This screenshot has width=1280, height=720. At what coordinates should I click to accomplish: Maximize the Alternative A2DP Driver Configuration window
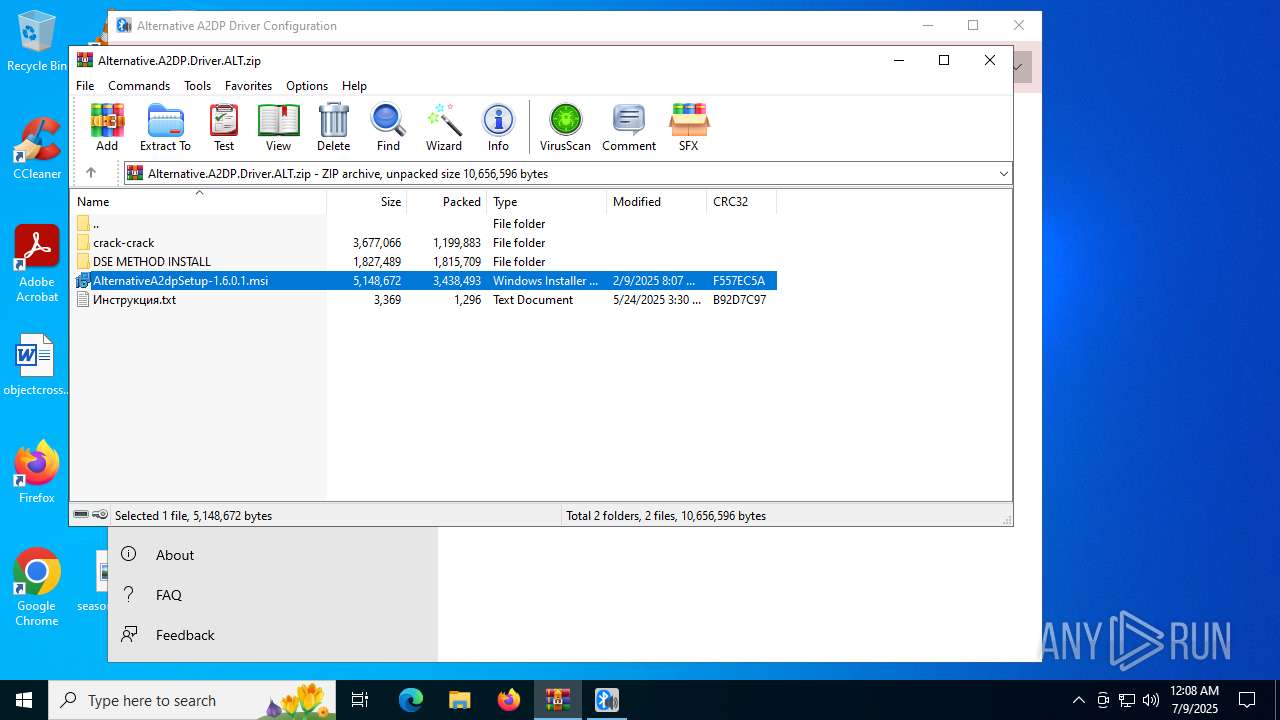point(973,25)
